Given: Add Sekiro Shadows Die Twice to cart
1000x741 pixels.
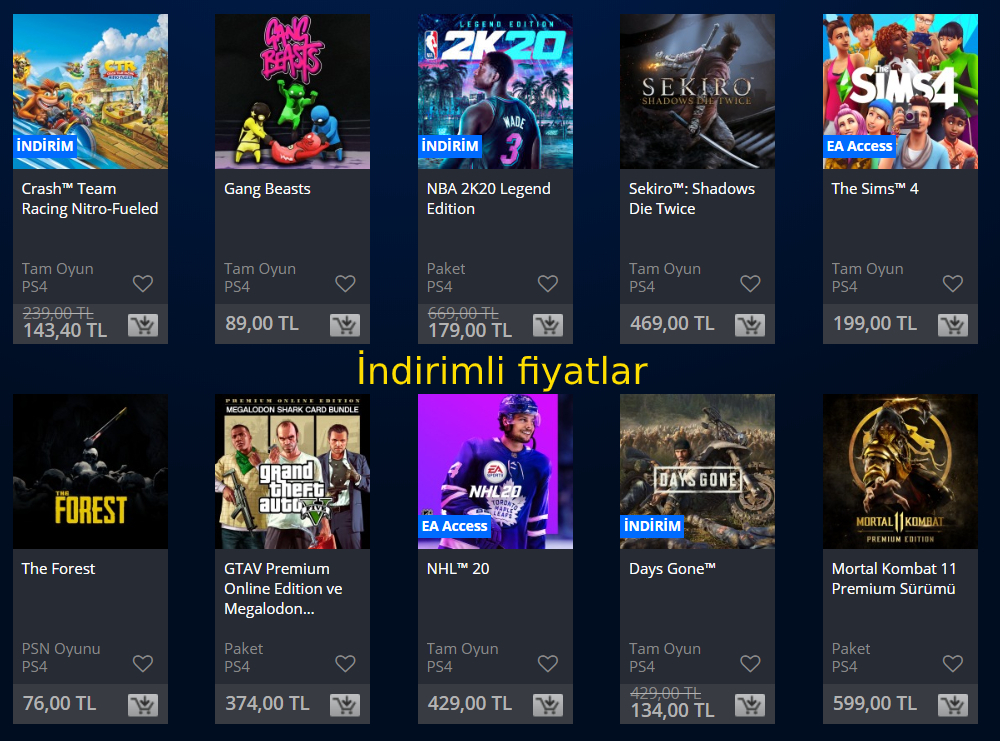Looking at the screenshot, I should pyautogui.click(x=750, y=325).
